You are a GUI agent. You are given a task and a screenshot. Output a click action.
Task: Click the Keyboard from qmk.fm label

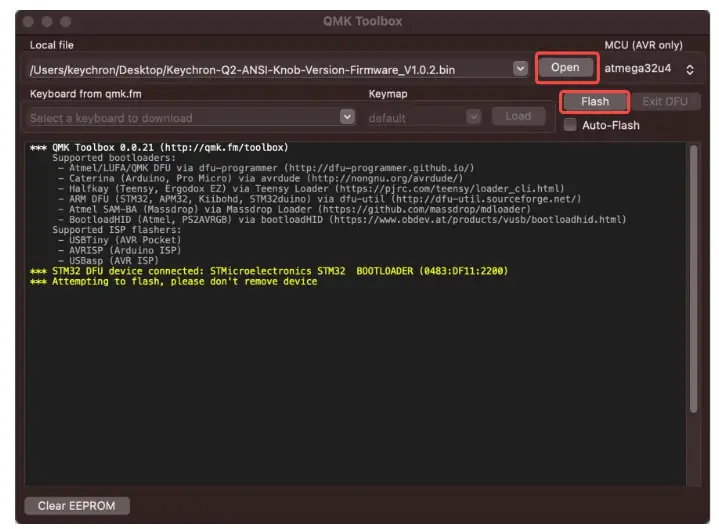pyautogui.click(x=86, y=94)
